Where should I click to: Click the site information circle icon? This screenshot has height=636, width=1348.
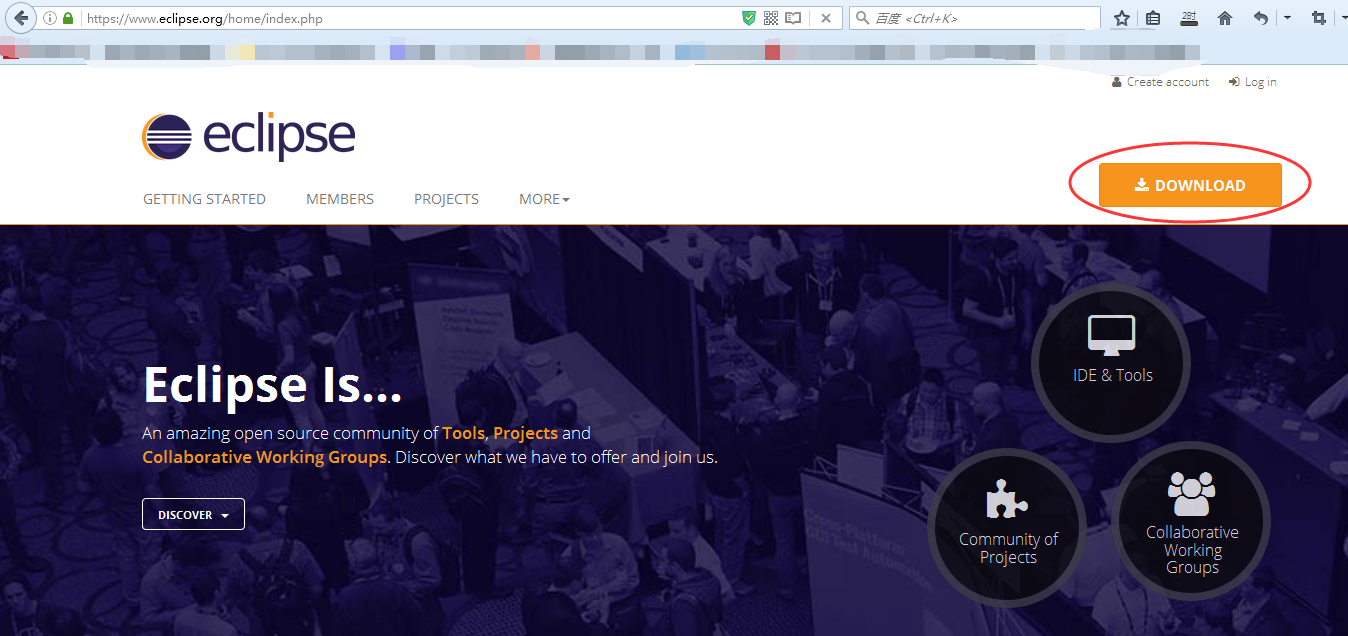(x=50, y=18)
